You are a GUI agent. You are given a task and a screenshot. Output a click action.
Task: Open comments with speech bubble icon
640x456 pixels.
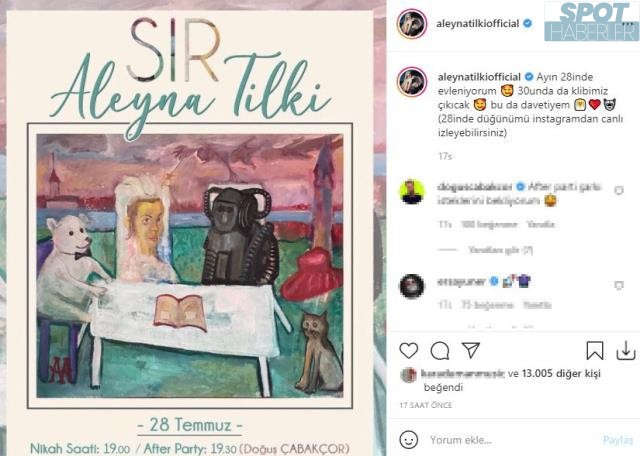pyautogui.click(x=440, y=351)
